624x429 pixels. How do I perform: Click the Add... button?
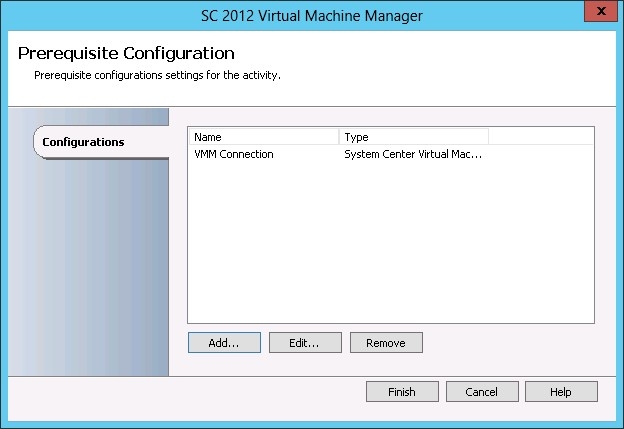pos(224,343)
